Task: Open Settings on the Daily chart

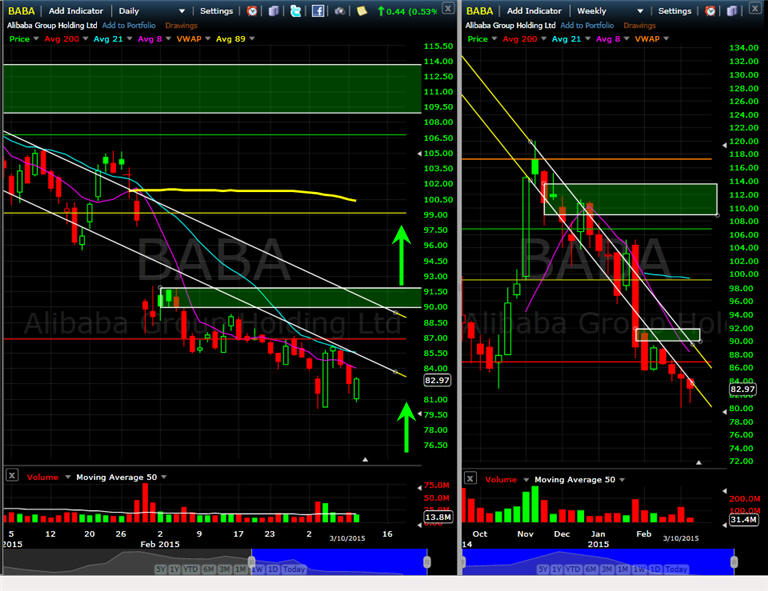Action: pos(216,11)
